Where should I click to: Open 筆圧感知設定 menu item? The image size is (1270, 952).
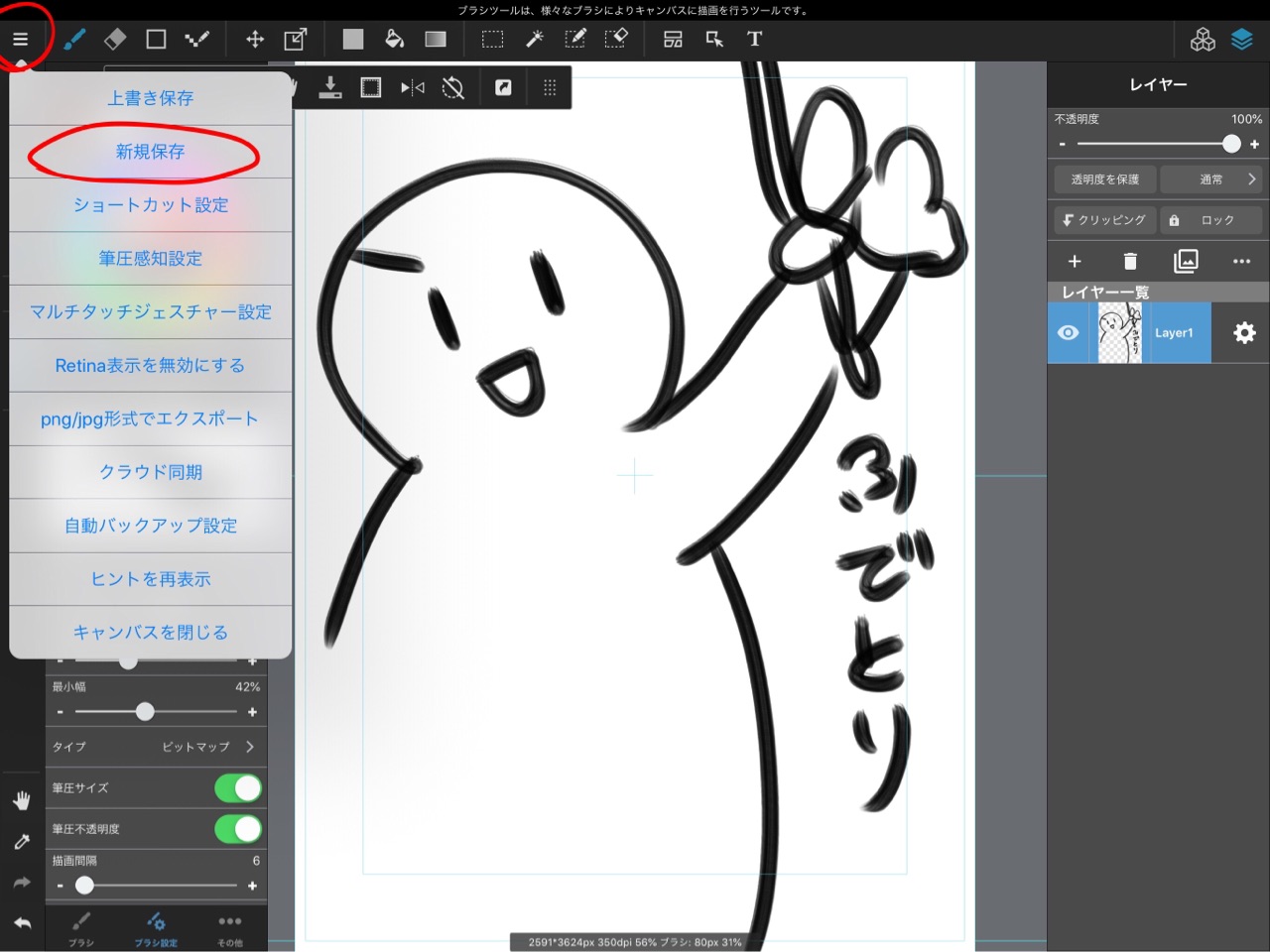point(151,259)
